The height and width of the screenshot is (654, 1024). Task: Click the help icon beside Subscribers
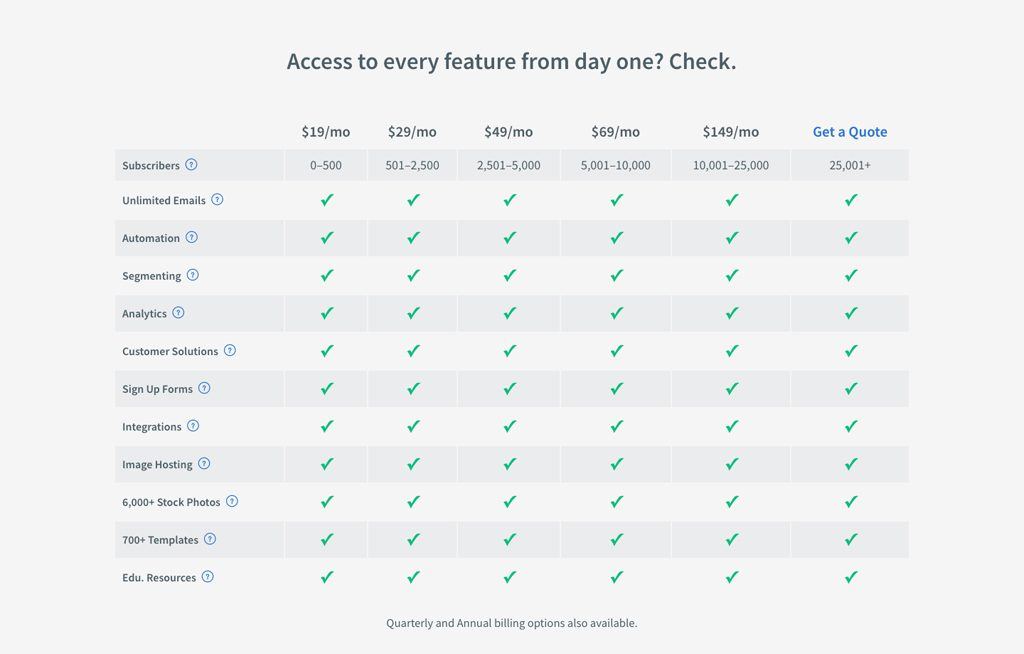[191, 165]
